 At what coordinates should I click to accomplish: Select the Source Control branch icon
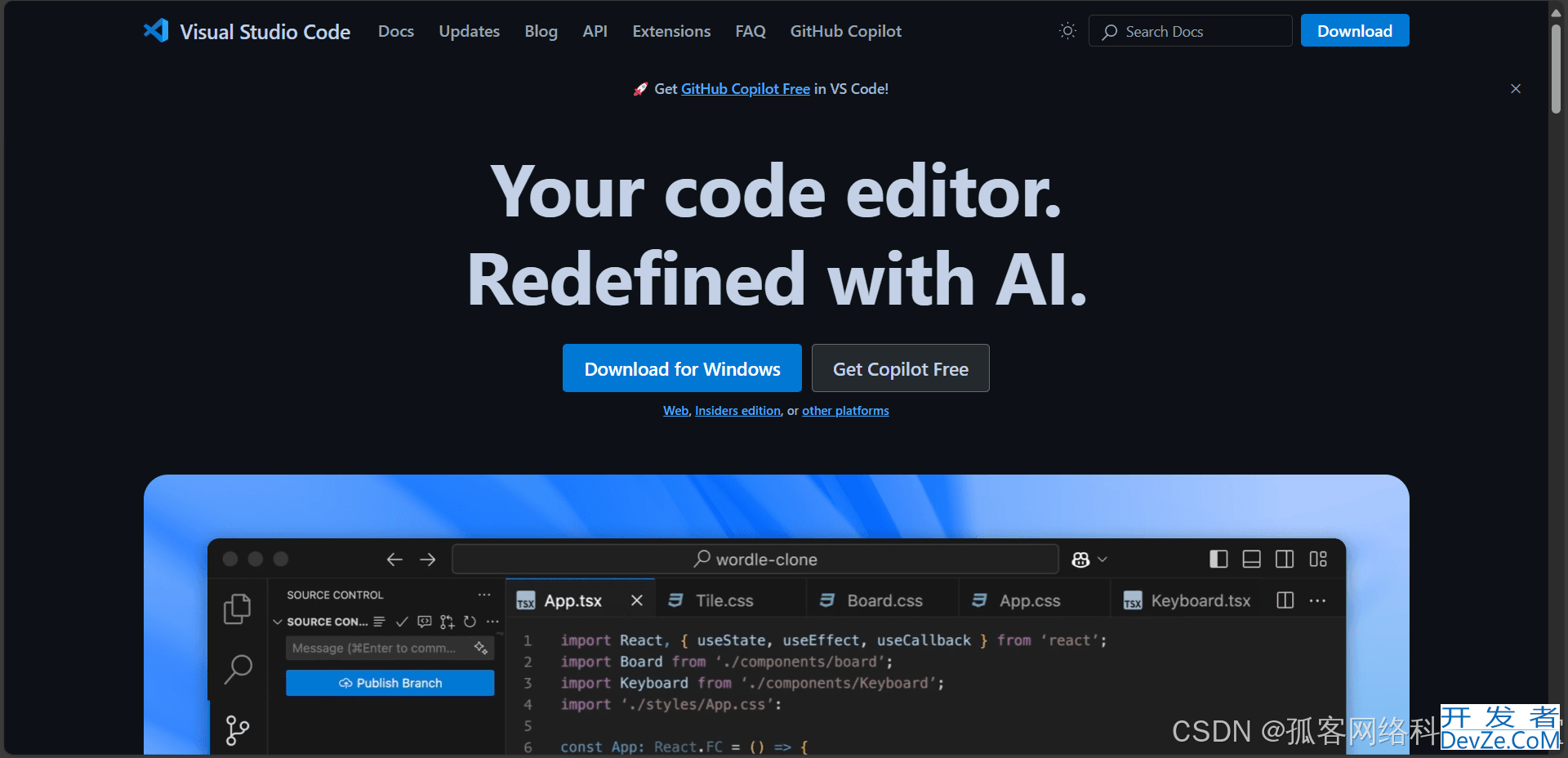click(x=237, y=730)
